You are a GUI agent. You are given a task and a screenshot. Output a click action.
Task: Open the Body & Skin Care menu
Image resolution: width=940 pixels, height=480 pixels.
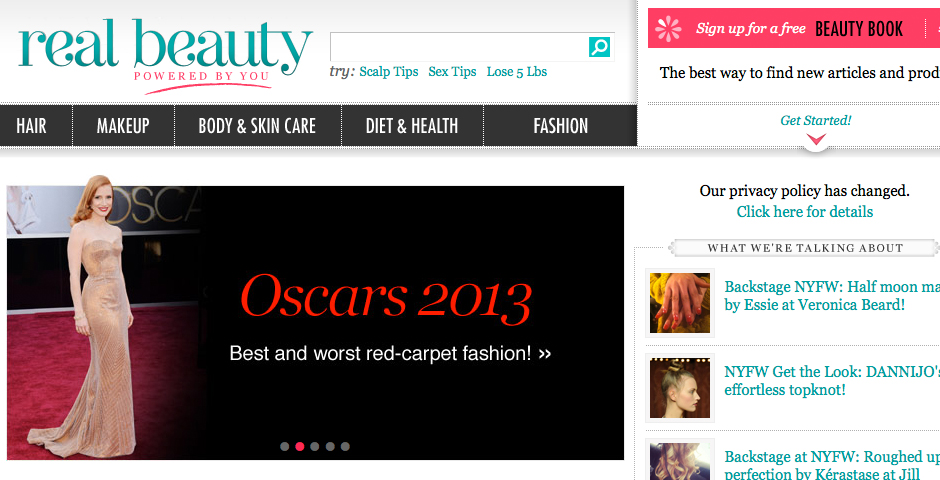(257, 126)
